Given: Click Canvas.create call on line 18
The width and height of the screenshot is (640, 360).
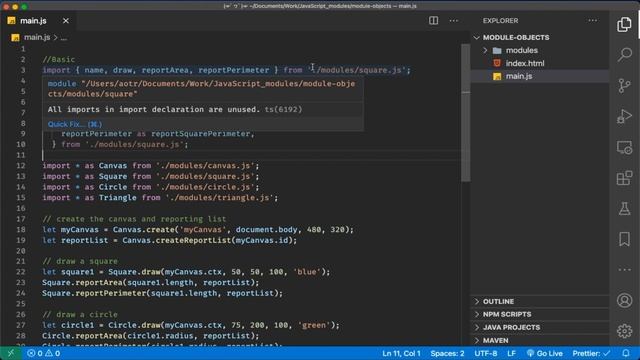Looking at the screenshot, I should tap(144, 229).
